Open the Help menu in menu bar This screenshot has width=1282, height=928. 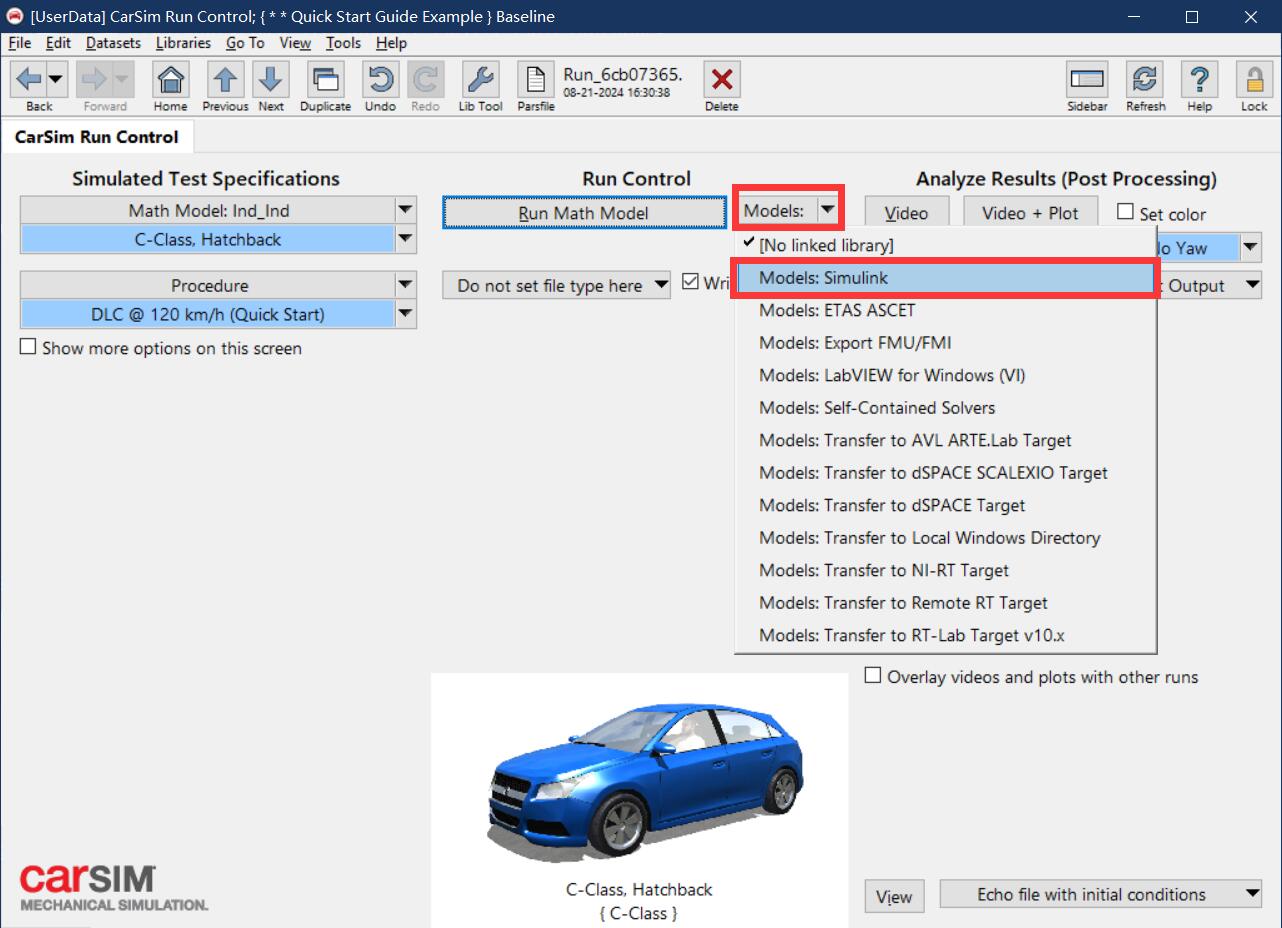click(x=391, y=43)
